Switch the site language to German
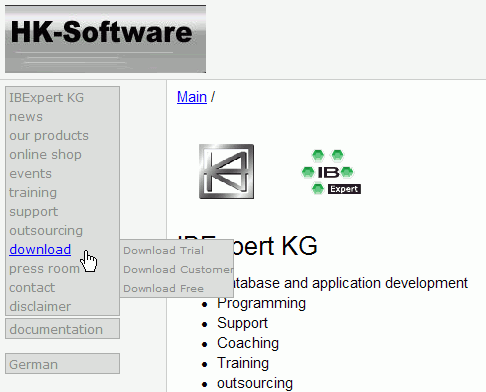 pos(62,364)
